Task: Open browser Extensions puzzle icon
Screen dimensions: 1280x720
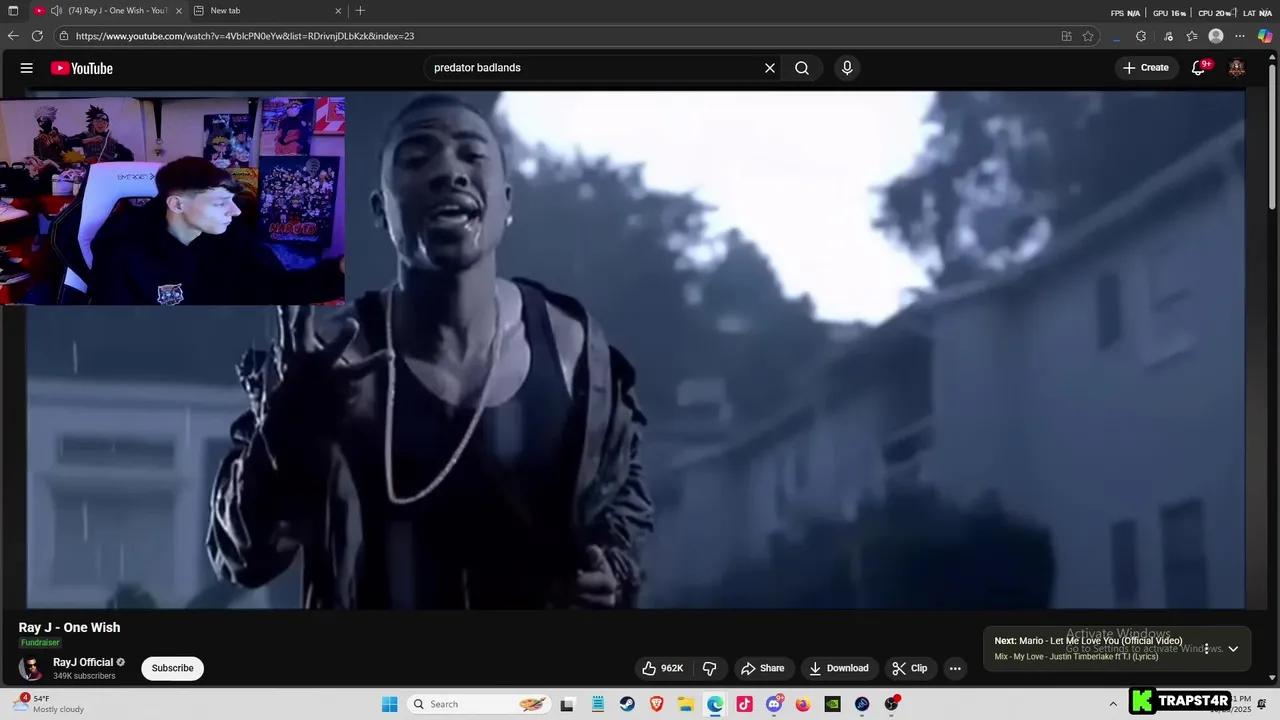Action: click(x=1141, y=36)
